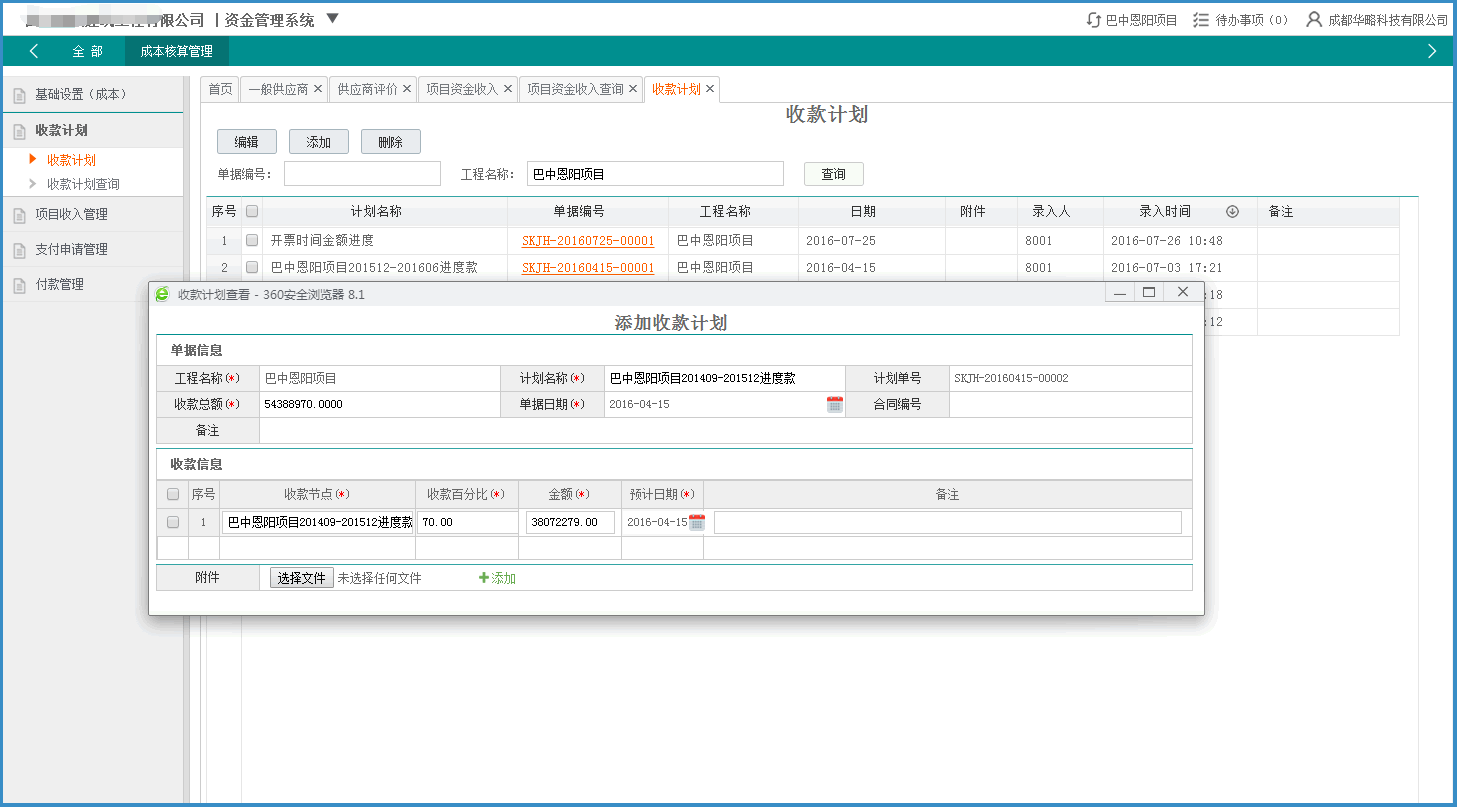The height and width of the screenshot is (807, 1457).
Task: Click the 编辑 button
Action: 247,142
